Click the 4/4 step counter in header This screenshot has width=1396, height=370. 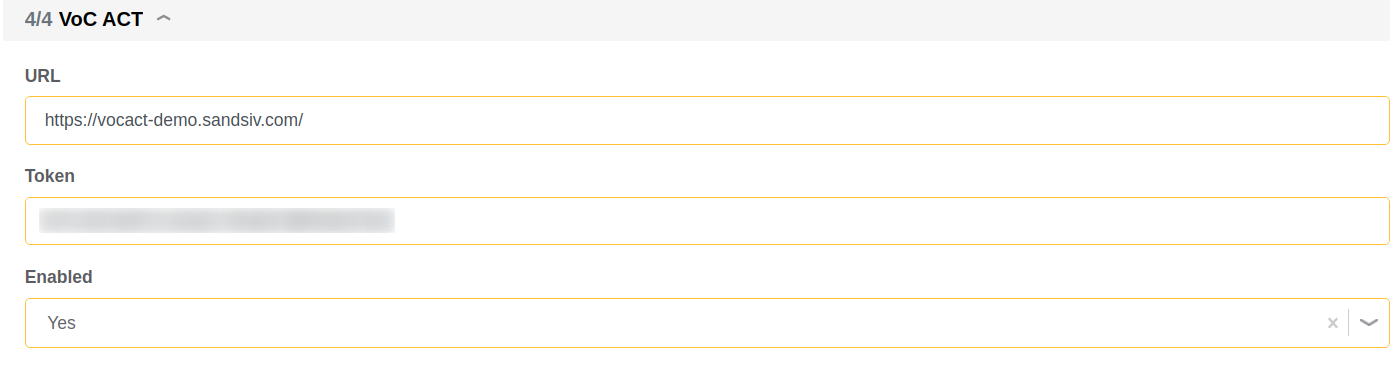click(39, 19)
